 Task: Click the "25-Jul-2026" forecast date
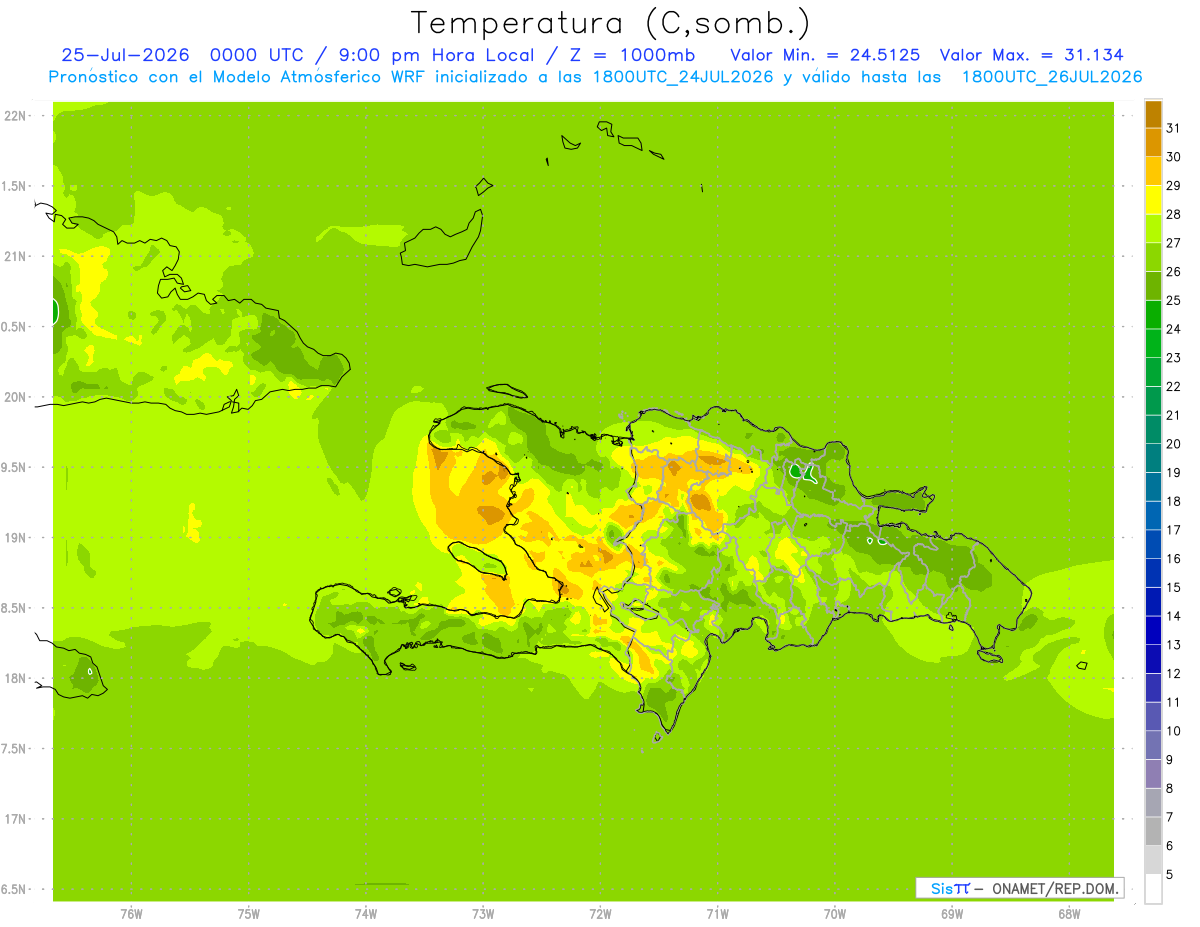(x=125, y=55)
